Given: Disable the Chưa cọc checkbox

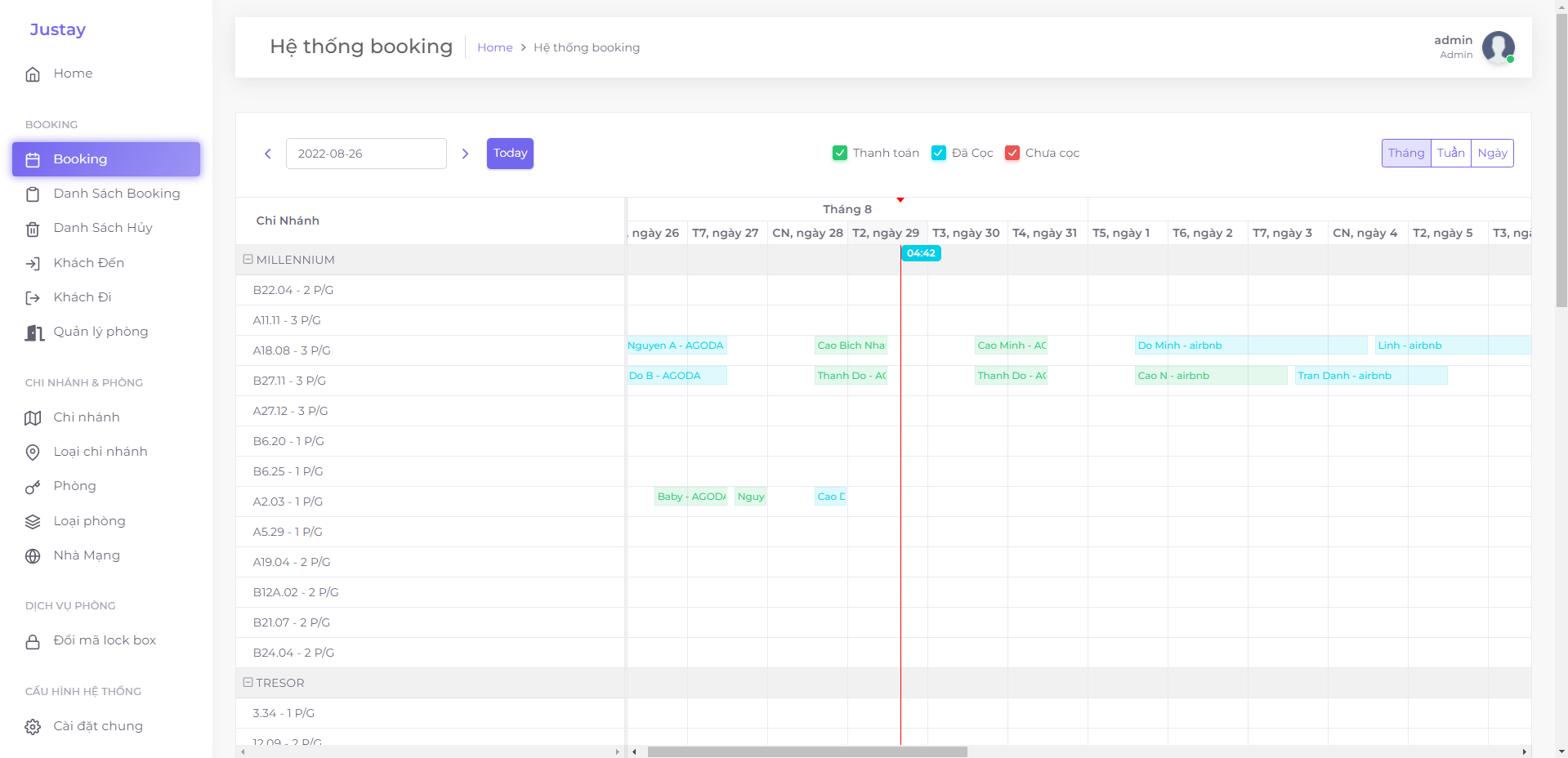Looking at the screenshot, I should coord(1012,153).
